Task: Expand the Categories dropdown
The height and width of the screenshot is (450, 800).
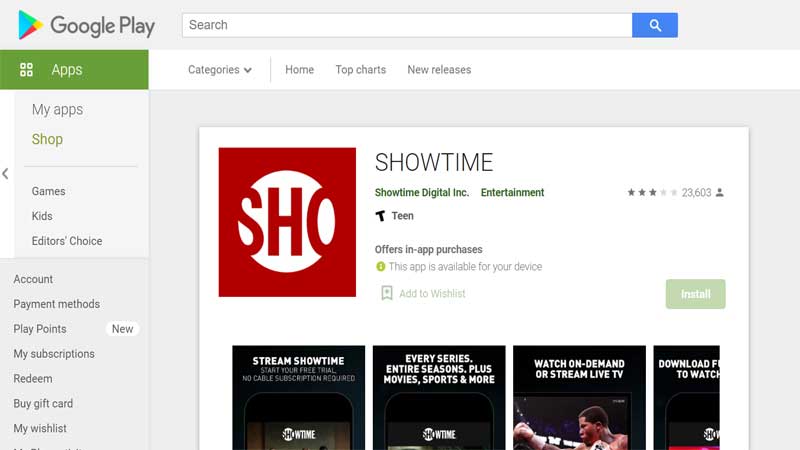Action: pyautogui.click(x=219, y=69)
